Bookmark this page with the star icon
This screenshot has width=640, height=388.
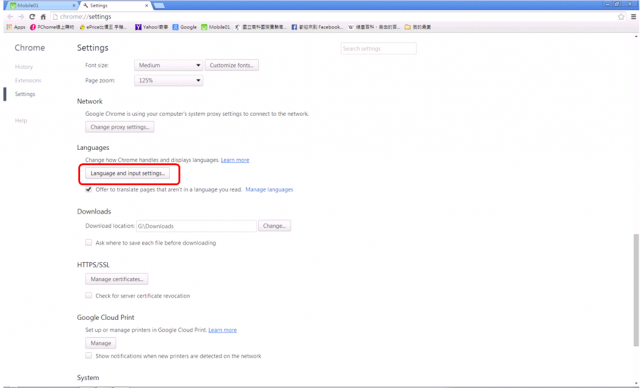point(621,17)
